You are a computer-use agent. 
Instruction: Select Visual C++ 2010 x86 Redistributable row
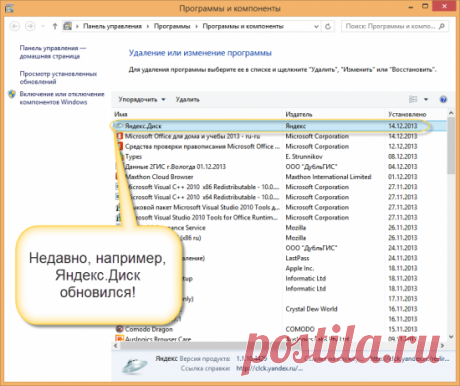coord(279,187)
